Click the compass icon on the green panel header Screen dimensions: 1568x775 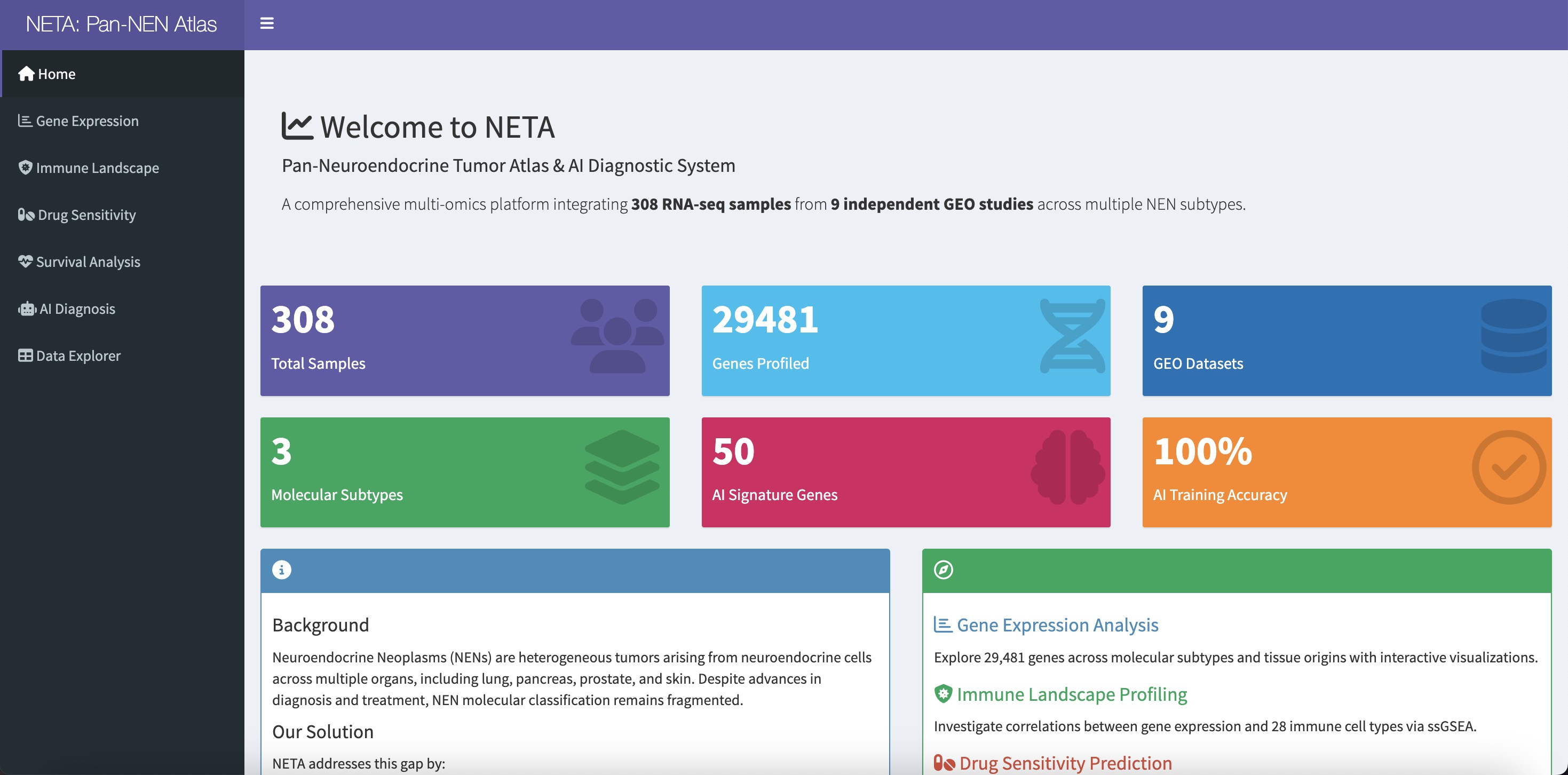click(943, 570)
